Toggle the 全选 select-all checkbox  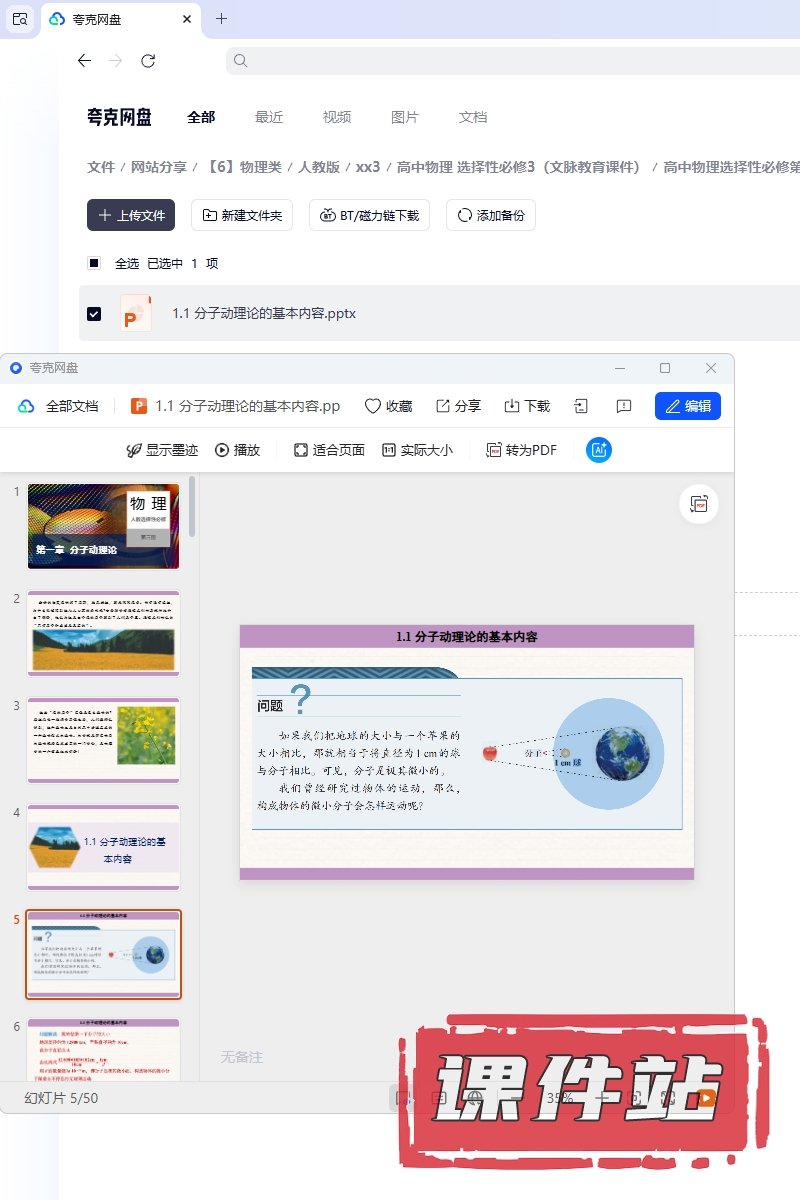[x=94, y=263]
